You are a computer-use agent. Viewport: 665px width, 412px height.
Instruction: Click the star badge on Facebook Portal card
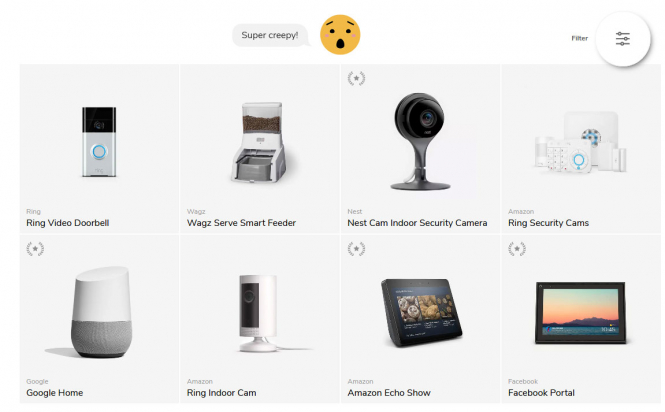pyautogui.click(x=517, y=249)
